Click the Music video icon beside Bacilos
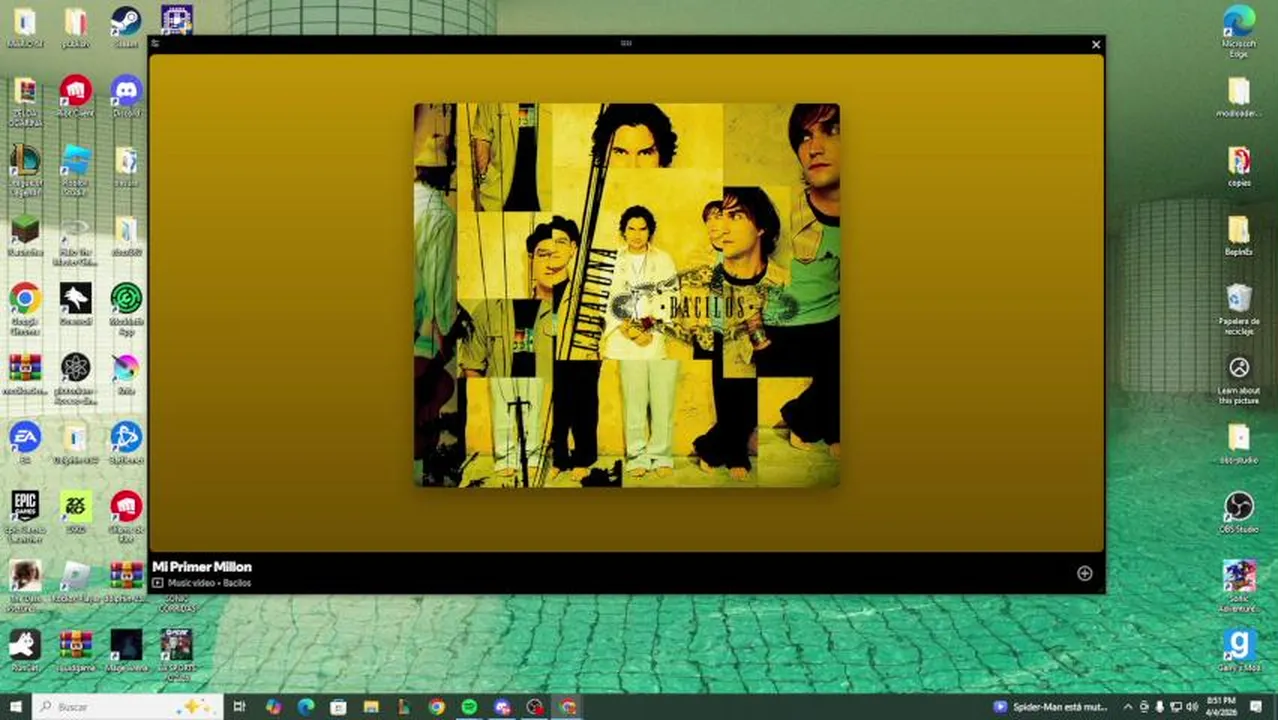Image resolution: width=1278 pixels, height=720 pixels. click(x=158, y=582)
